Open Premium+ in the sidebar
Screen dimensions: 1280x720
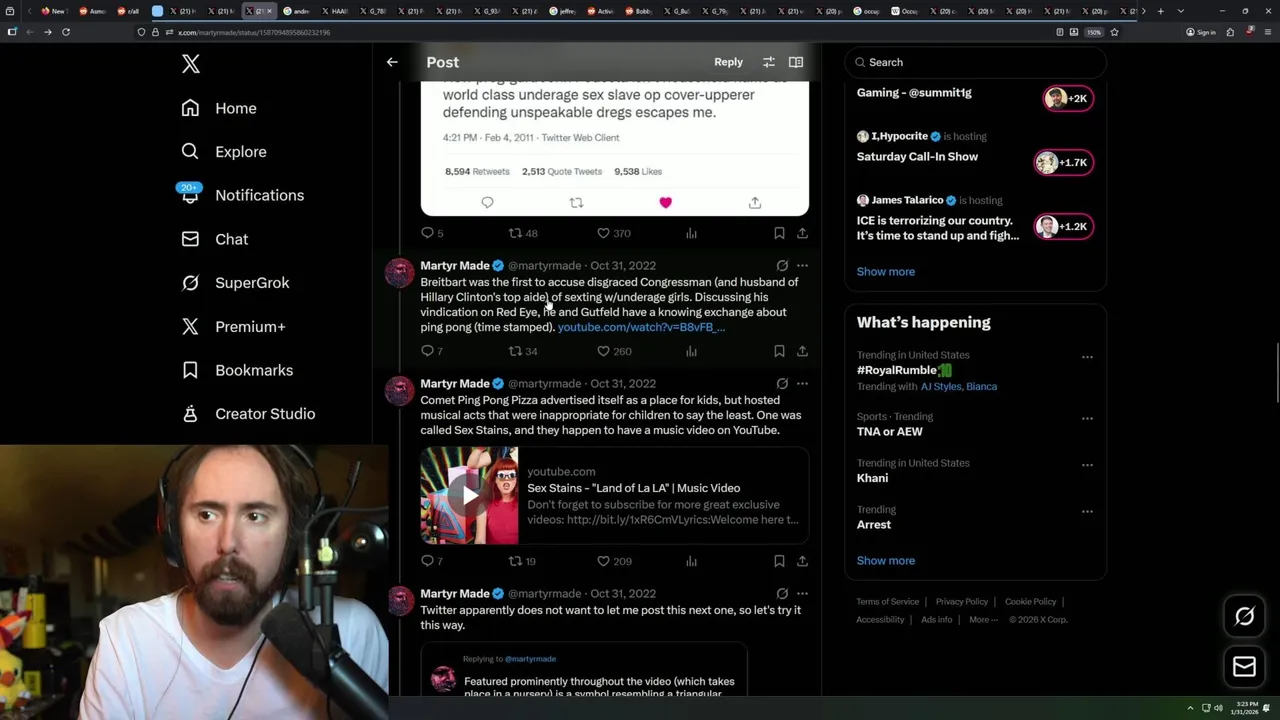tap(233, 326)
